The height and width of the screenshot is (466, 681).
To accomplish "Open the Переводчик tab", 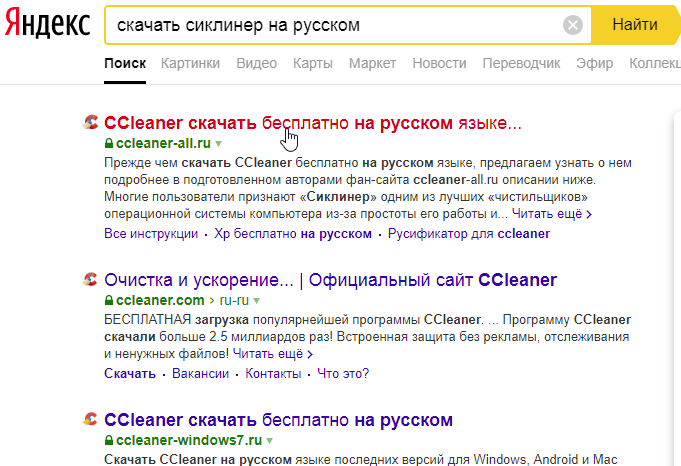I will (521, 63).
